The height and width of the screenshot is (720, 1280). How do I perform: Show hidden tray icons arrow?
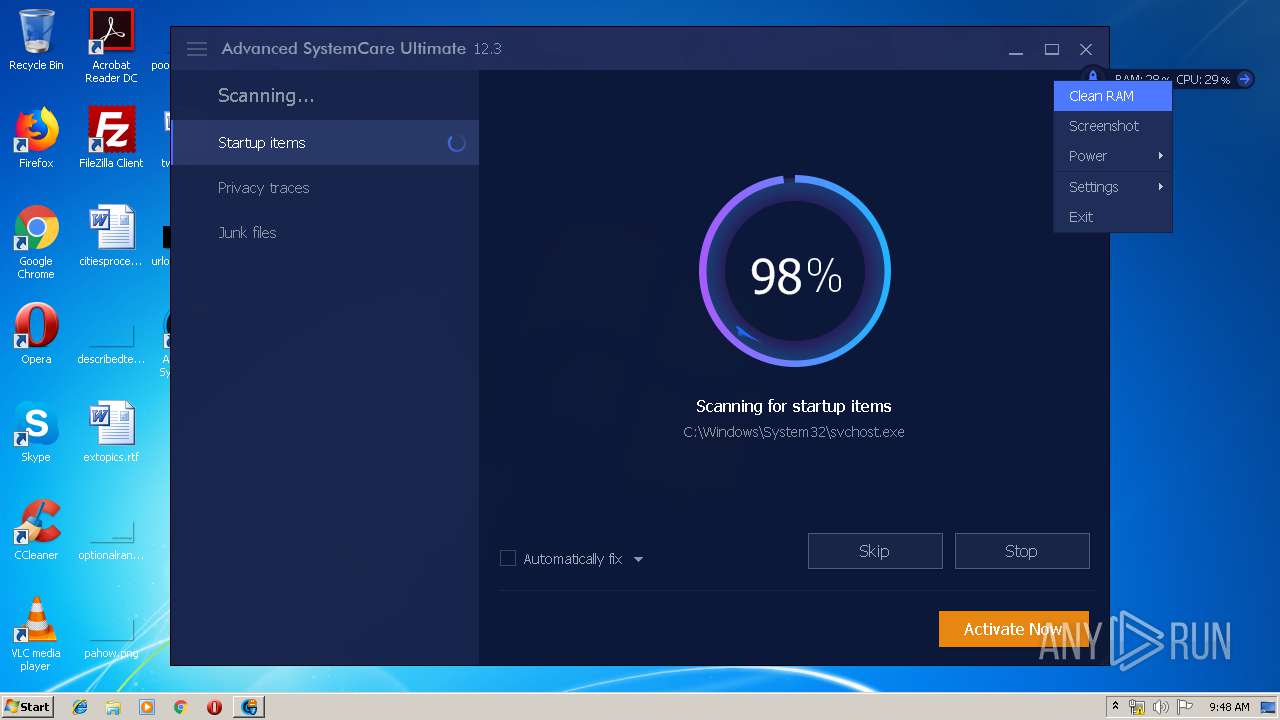[1115, 707]
